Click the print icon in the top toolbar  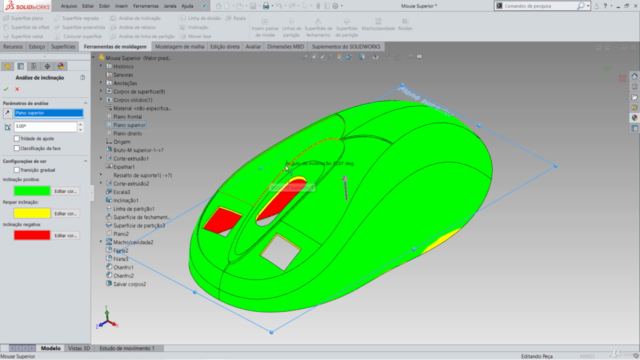click(x=266, y=6)
